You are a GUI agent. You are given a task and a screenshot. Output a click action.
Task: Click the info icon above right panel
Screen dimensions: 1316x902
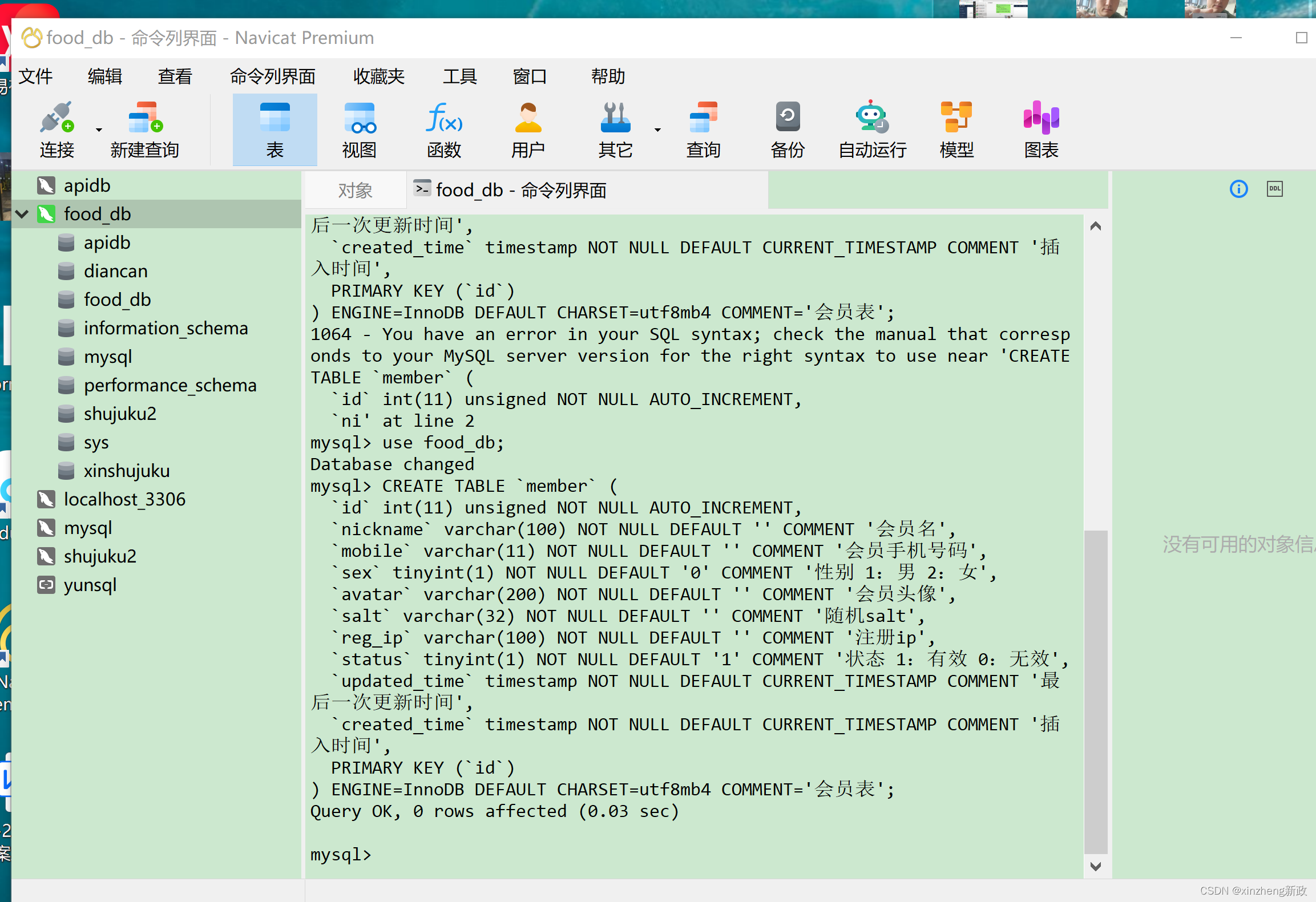tap(1238, 189)
